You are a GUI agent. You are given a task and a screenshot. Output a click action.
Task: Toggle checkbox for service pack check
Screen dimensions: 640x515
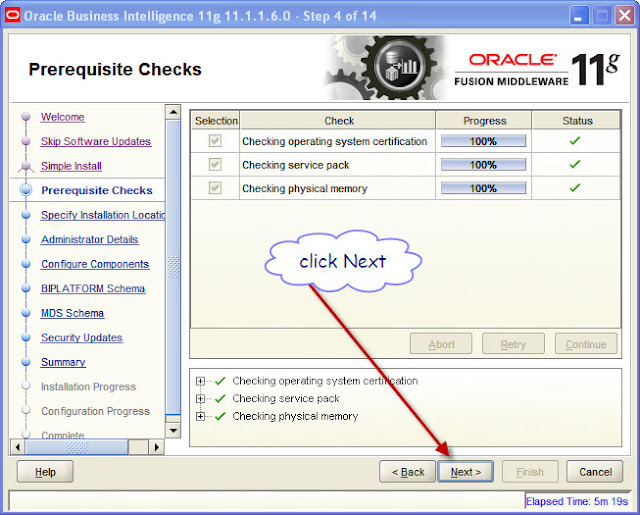click(215, 164)
